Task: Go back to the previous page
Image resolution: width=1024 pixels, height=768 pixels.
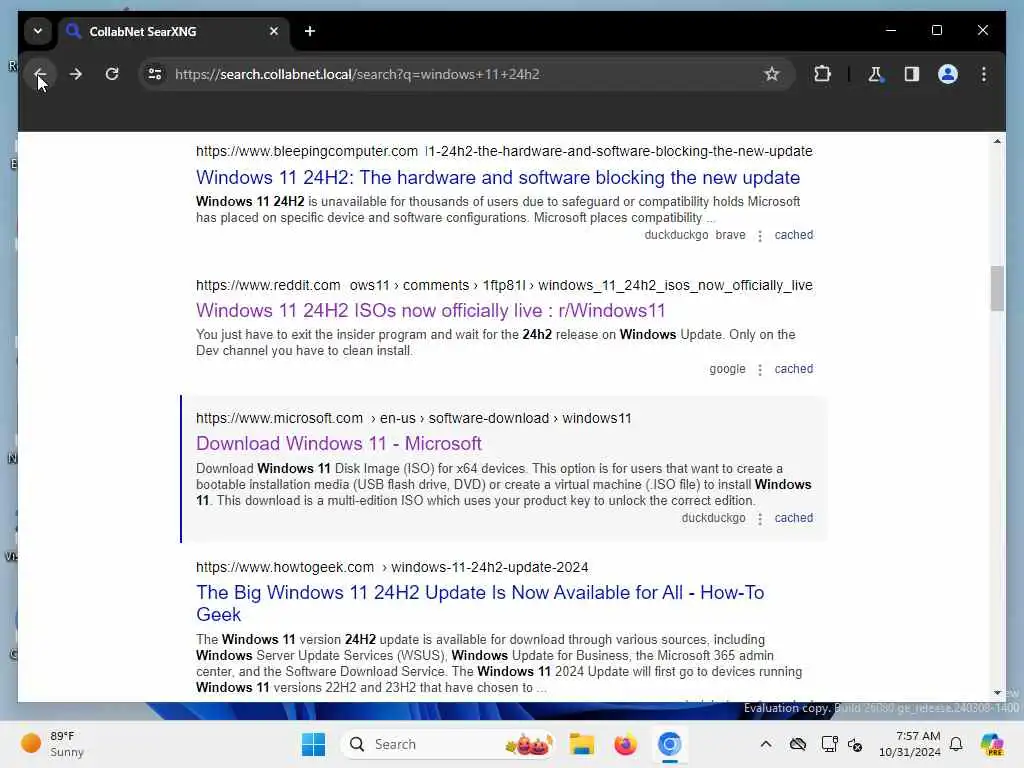Action: (x=39, y=74)
